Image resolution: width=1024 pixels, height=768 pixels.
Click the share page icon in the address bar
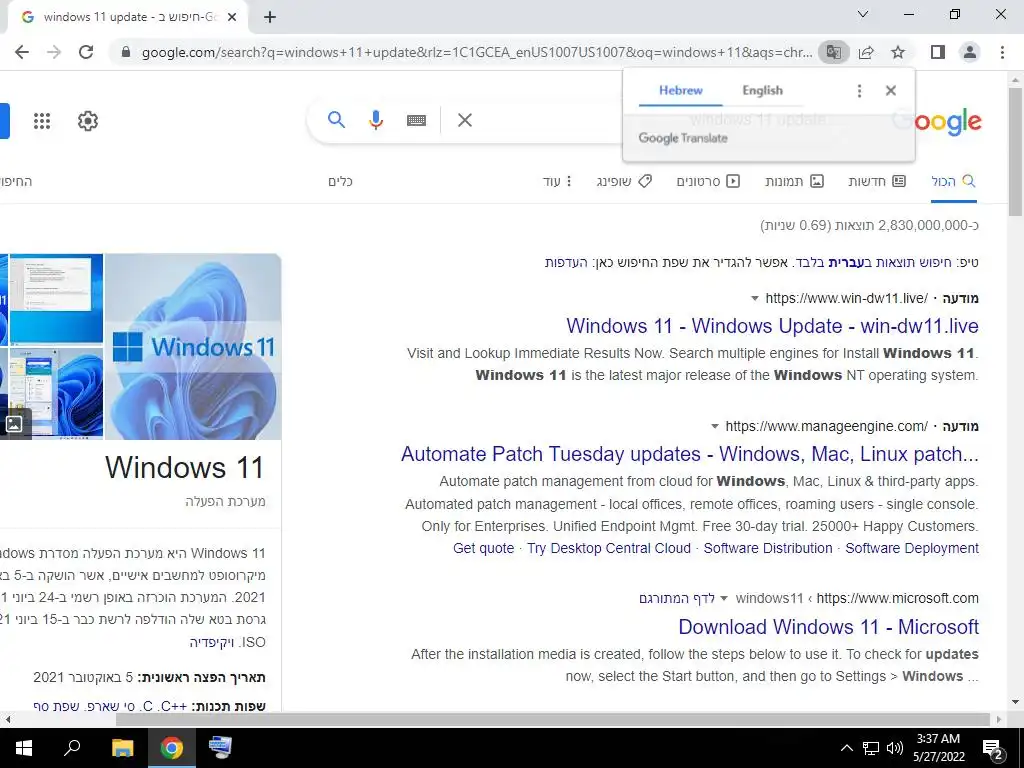pyautogui.click(x=866, y=52)
